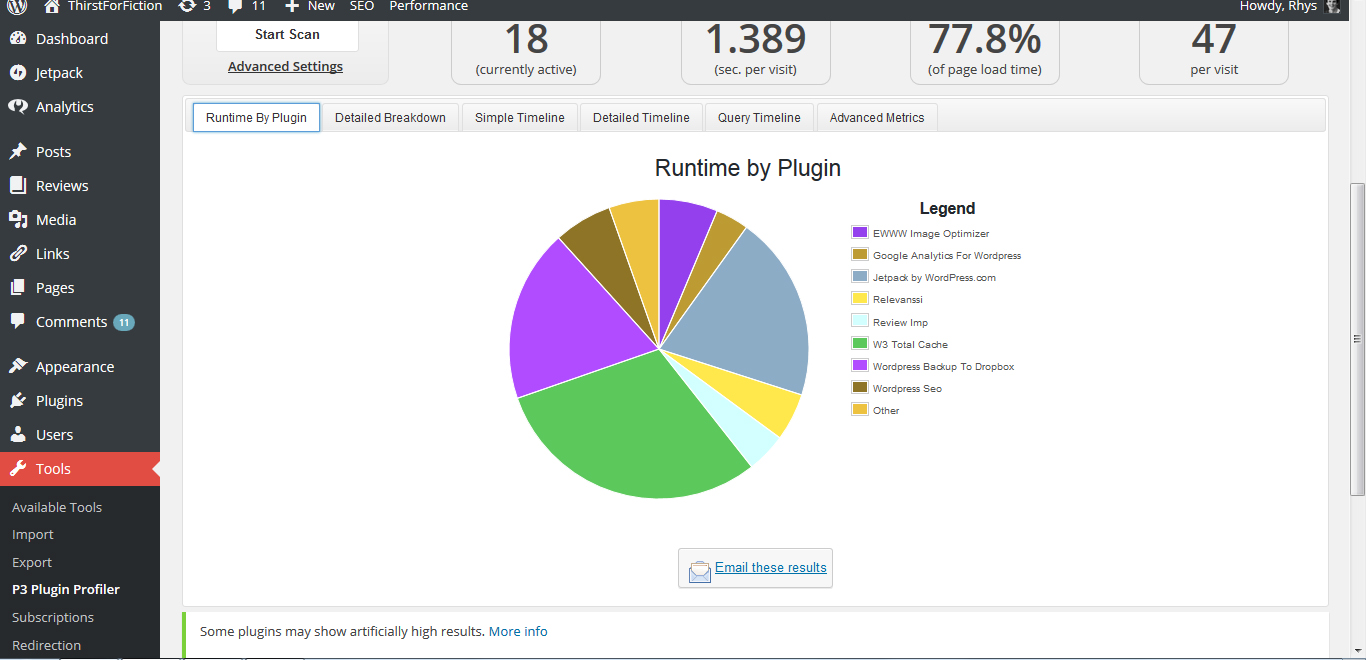Click the home icon beside ThirstForFiction

pyautogui.click(x=51, y=6)
